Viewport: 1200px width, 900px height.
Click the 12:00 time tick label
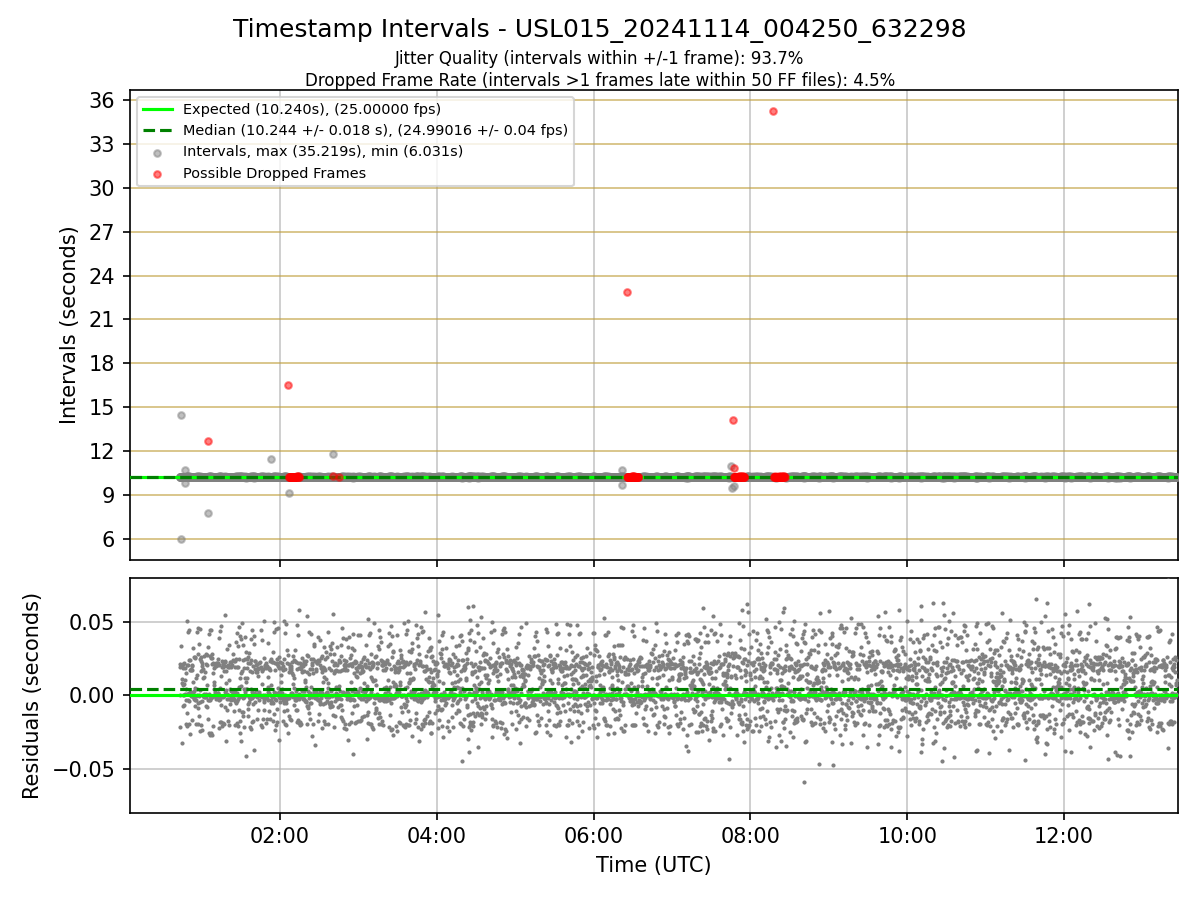pos(1064,836)
